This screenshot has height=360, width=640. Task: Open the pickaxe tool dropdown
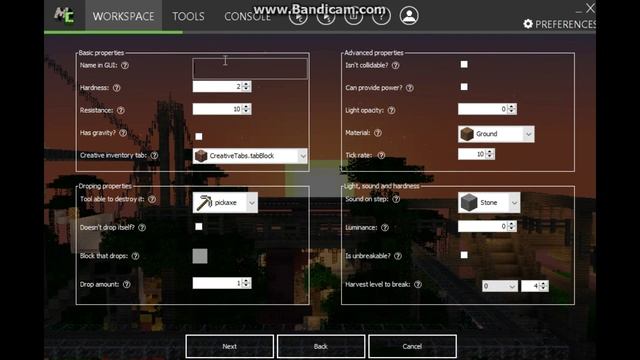click(225, 202)
